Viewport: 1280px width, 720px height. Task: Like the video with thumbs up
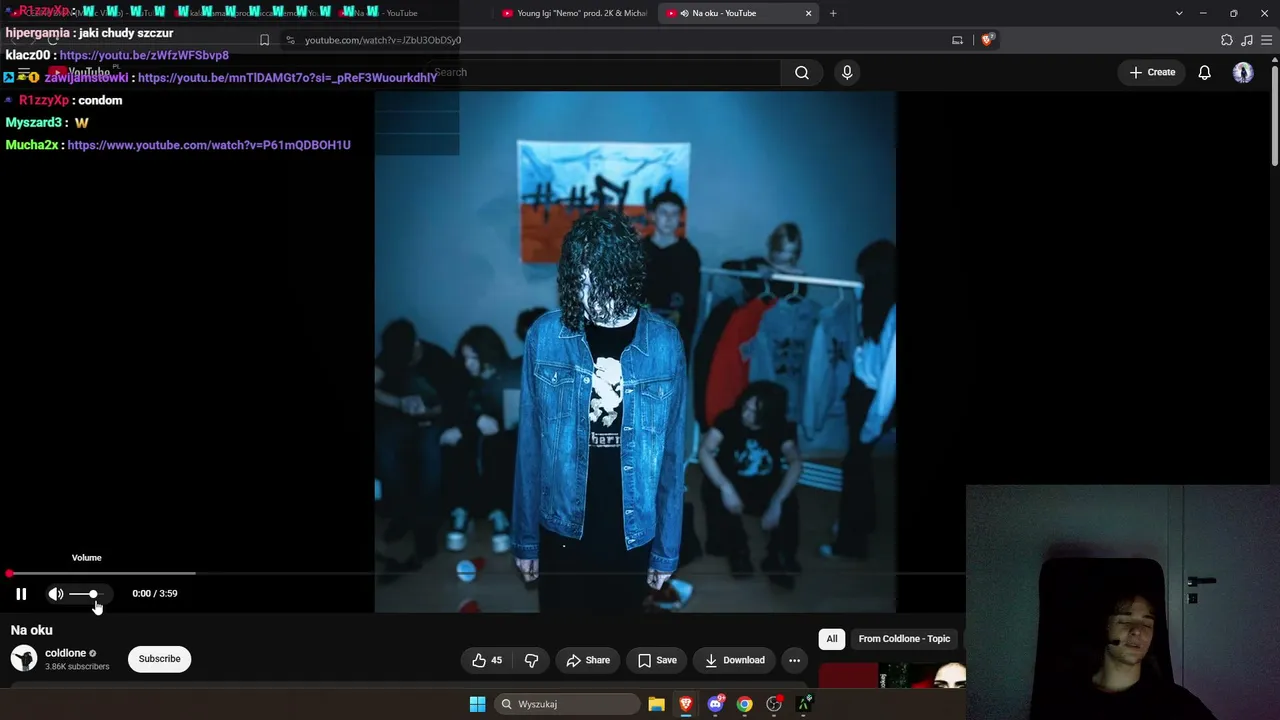coord(487,660)
